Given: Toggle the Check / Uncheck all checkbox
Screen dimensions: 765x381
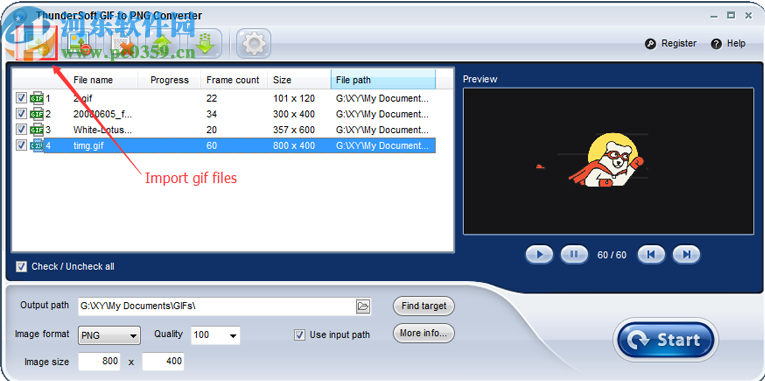Looking at the screenshot, I should [x=21, y=266].
